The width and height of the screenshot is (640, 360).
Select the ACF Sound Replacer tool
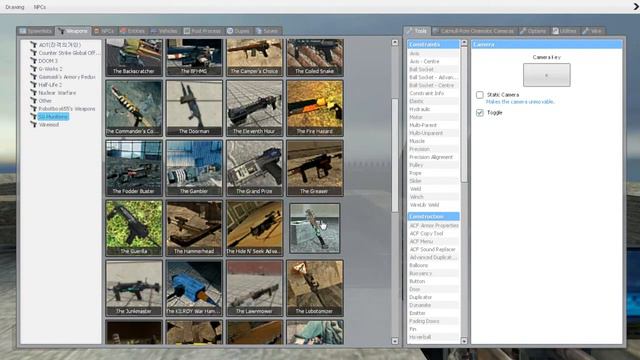point(433,249)
